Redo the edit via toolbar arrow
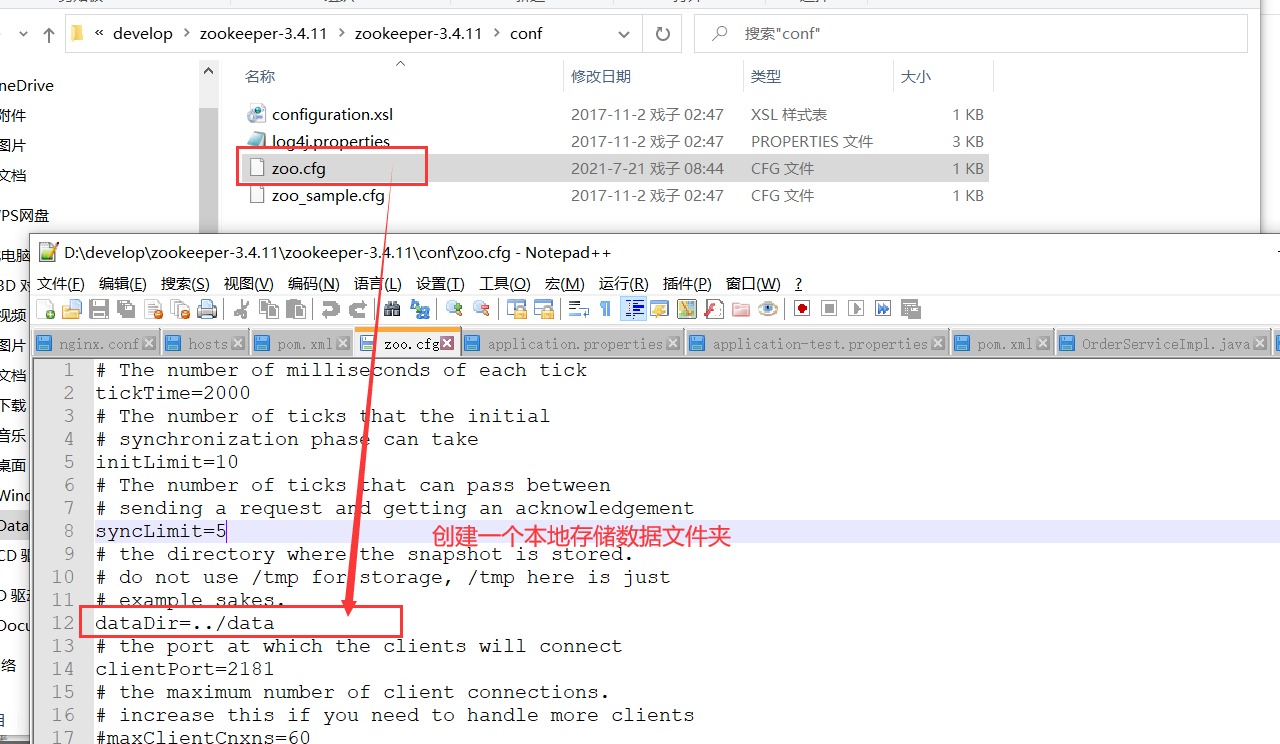The image size is (1280, 744). tap(357, 309)
